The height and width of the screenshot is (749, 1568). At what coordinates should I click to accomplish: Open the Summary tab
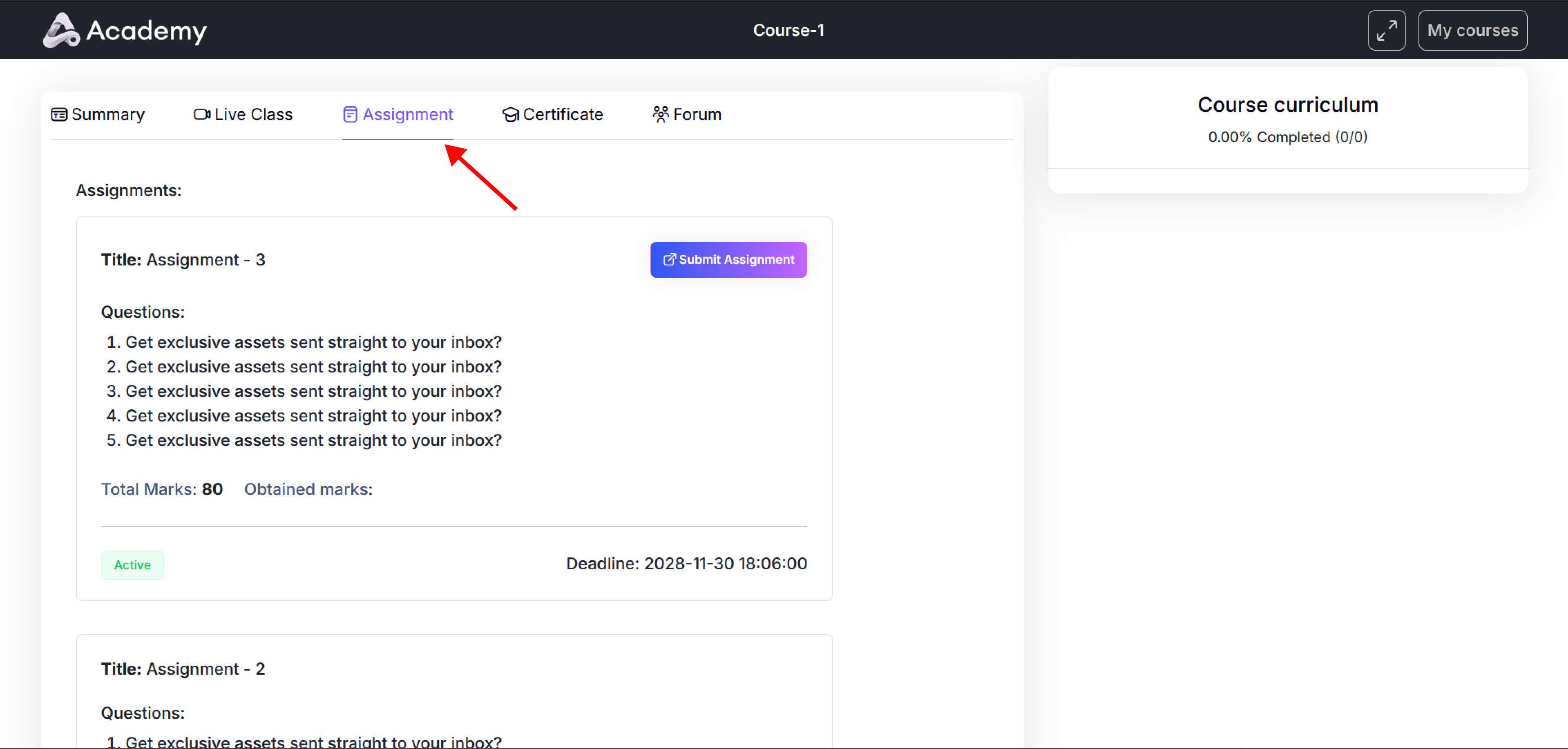108,114
